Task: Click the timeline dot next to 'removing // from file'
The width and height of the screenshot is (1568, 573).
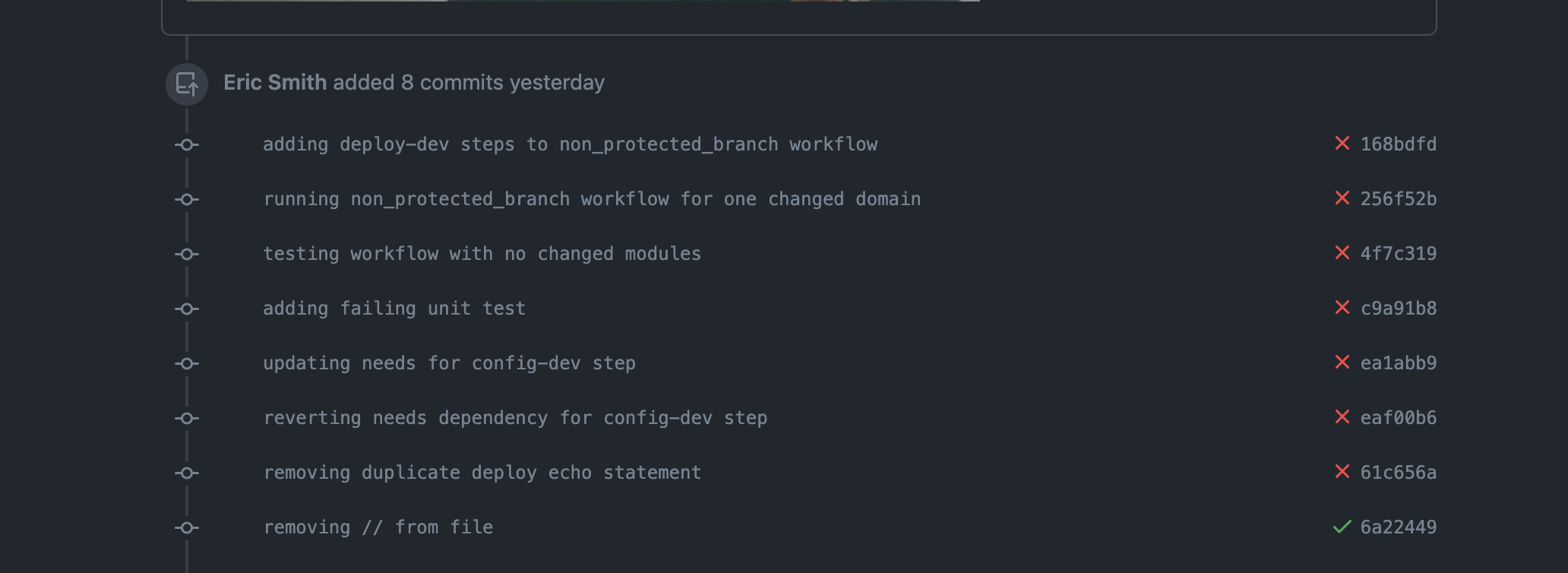Action: 187,527
